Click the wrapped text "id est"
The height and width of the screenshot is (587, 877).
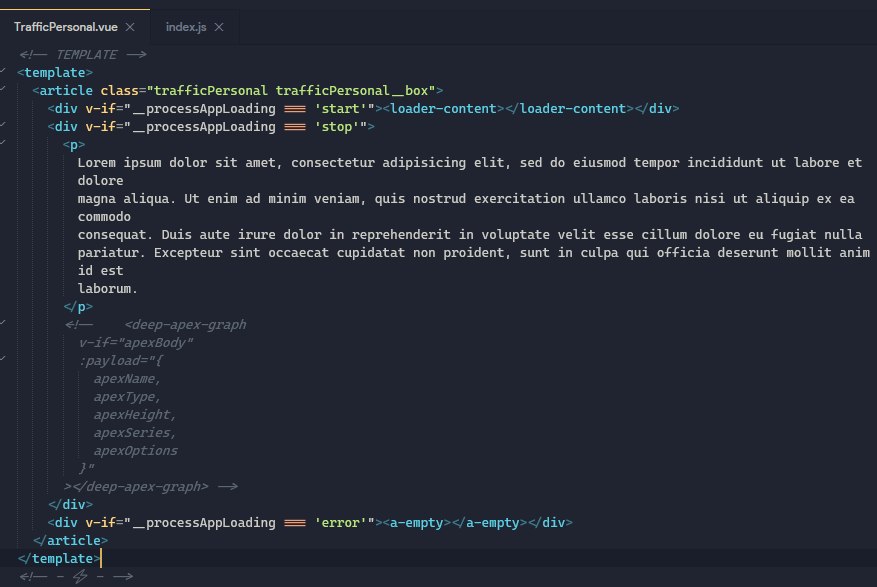point(100,271)
